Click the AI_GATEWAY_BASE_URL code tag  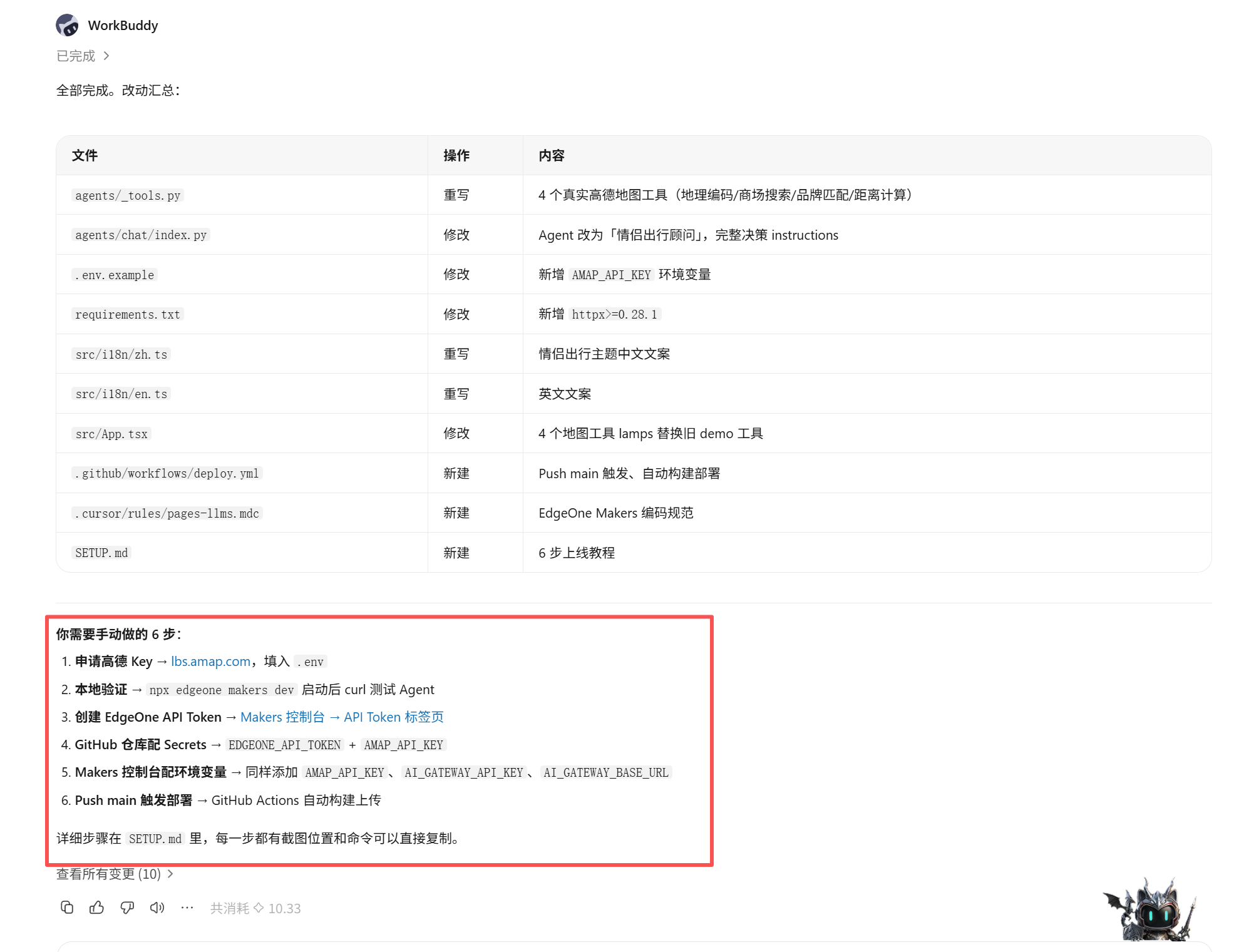(x=606, y=772)
